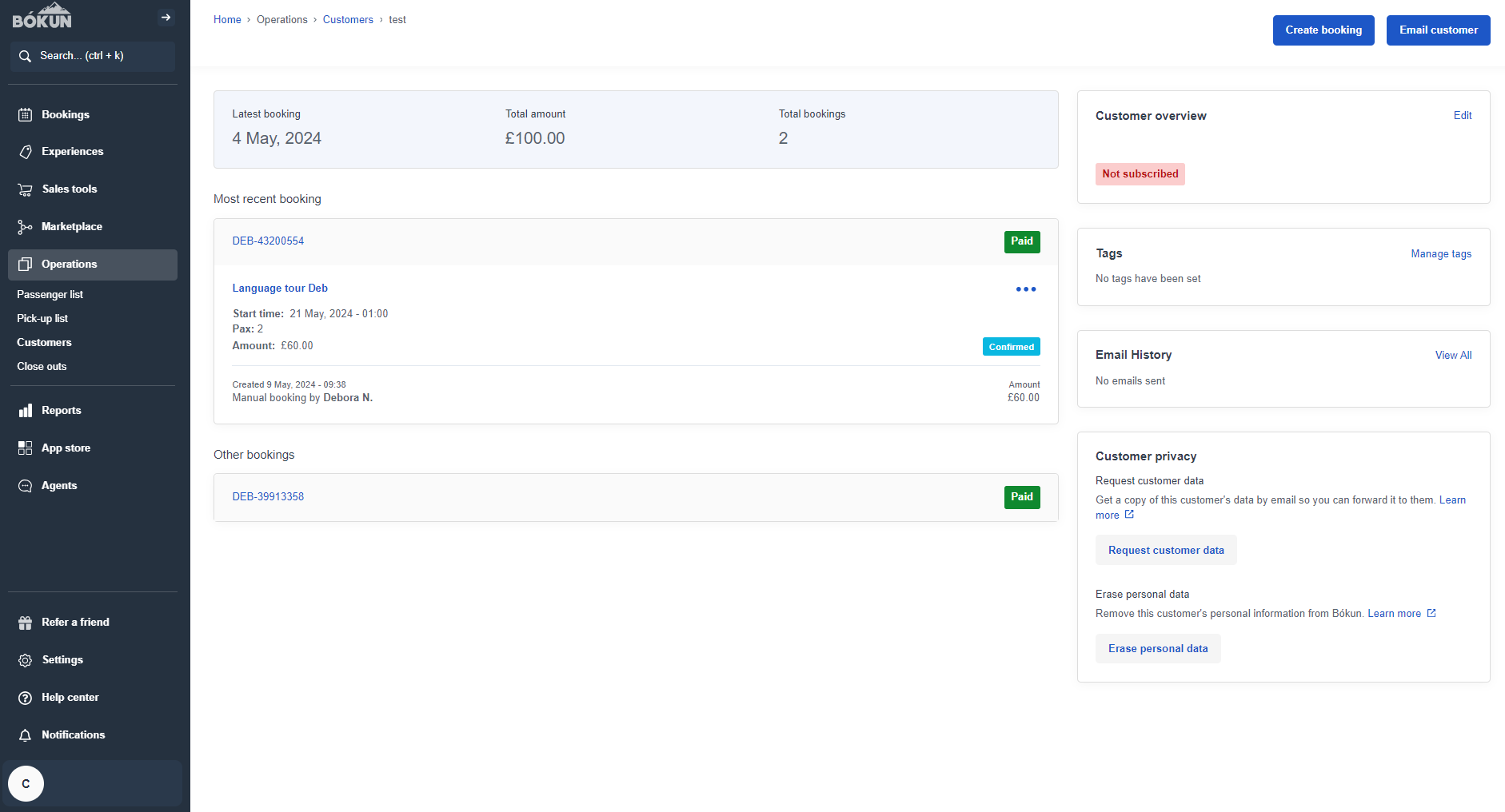Open the booking options ellipsis menu

[1025, 289]
